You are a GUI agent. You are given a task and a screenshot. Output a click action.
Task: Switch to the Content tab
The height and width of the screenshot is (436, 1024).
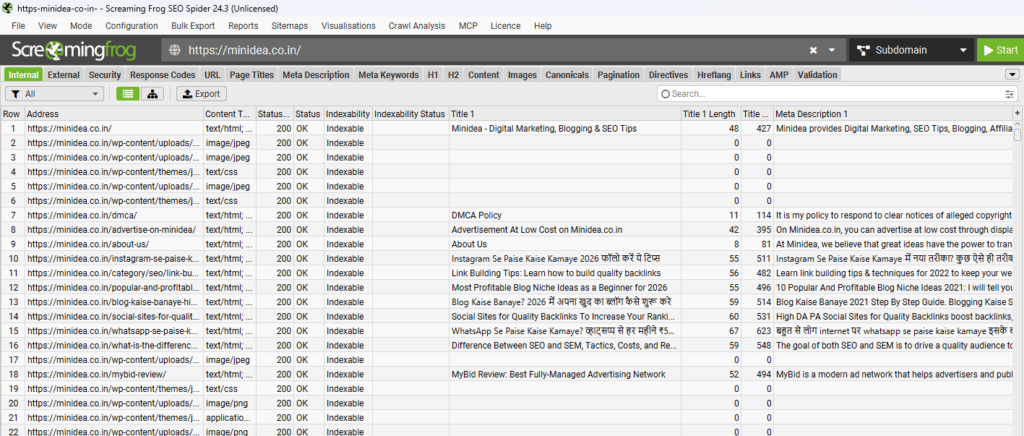[x=484, y=74]
